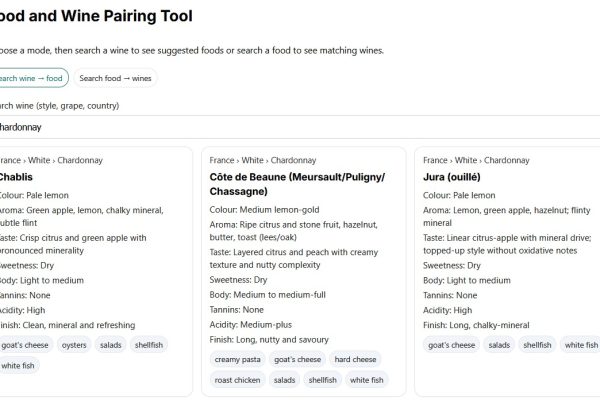Click white fish tag in Côte de Beaune card
This screenshot has width=600, height=400.
tap(367, 380)
